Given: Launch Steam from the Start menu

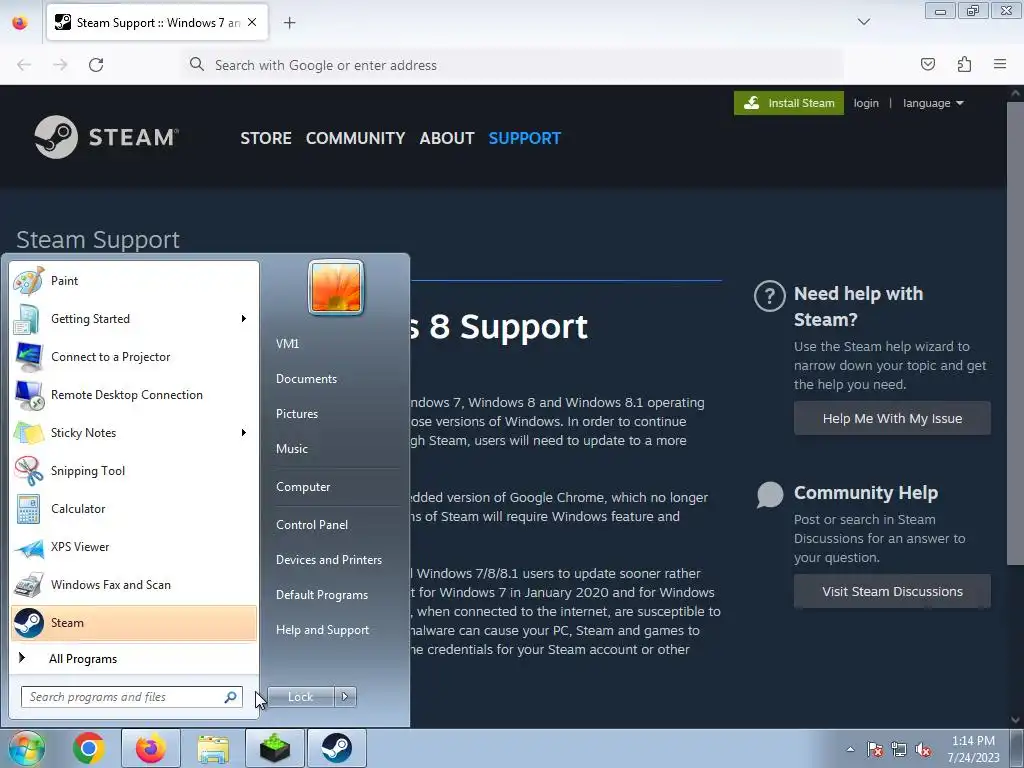Looking at the screenshot, I should pos(134,622).
